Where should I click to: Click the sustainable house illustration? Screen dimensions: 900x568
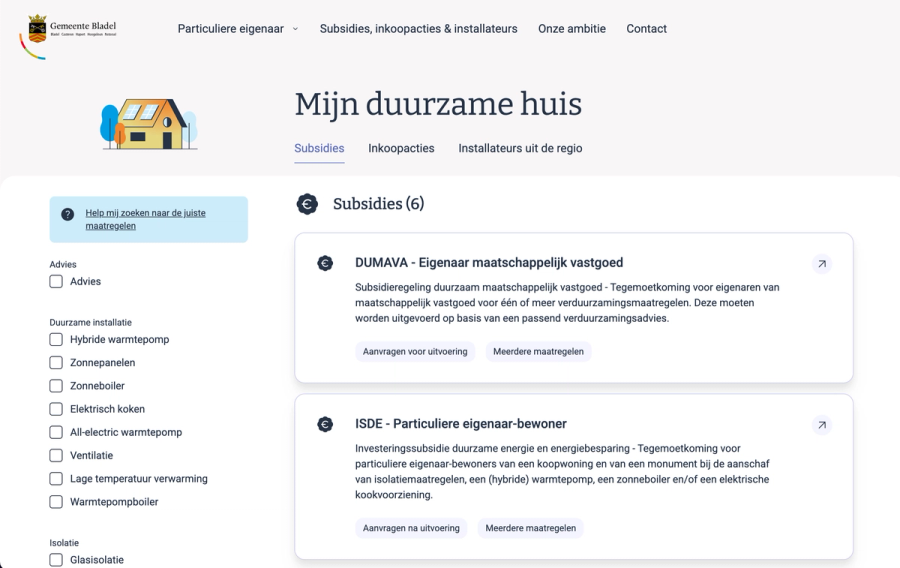[149, 124]
